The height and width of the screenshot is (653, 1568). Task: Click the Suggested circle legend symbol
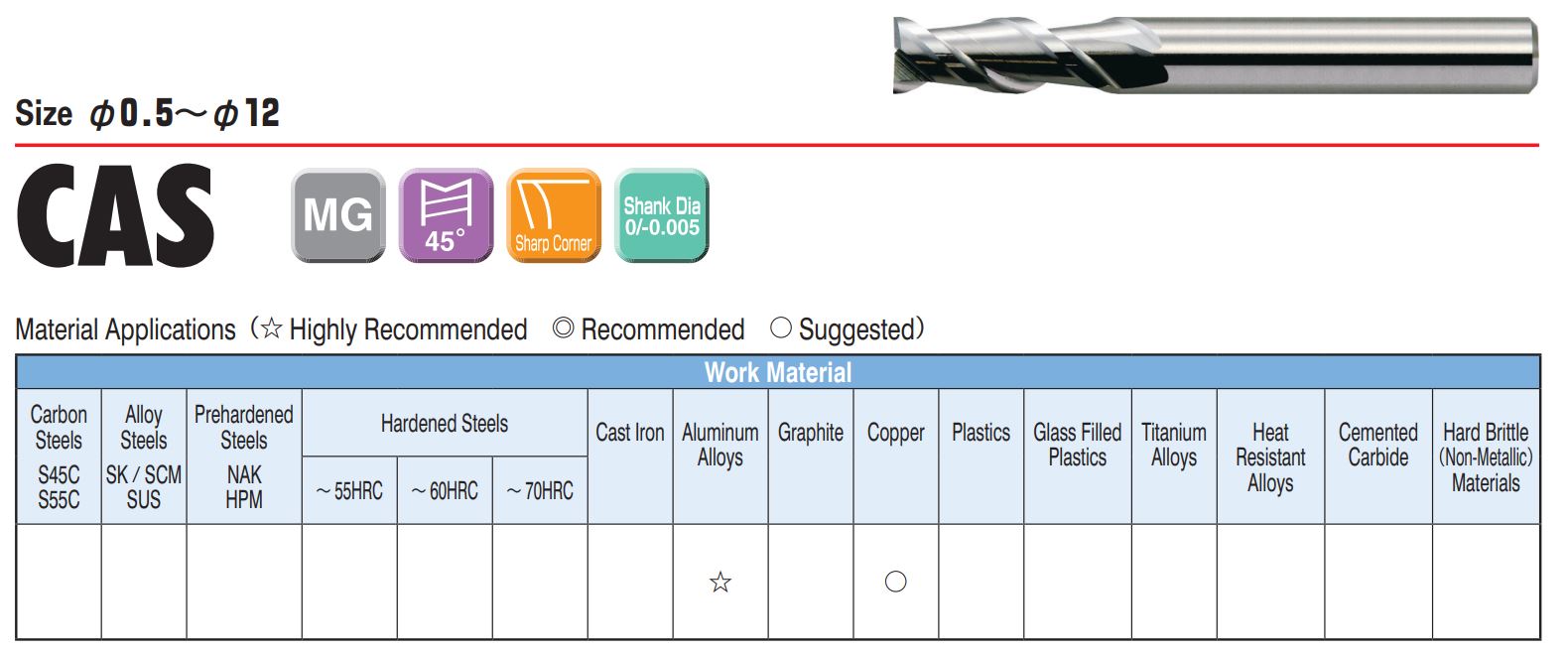click(x=781, y=328)
